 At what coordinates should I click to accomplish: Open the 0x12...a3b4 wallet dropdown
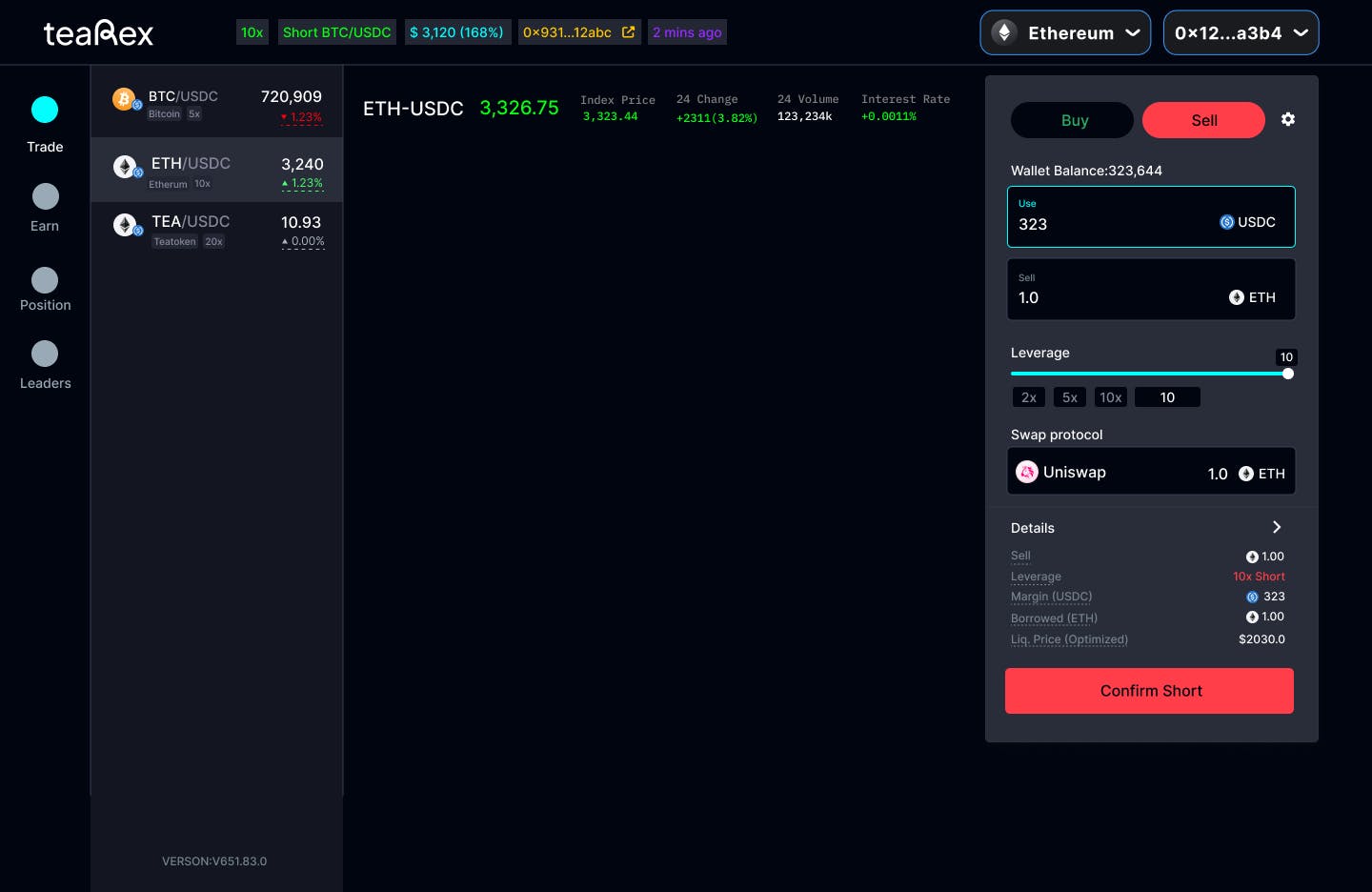1241,32
